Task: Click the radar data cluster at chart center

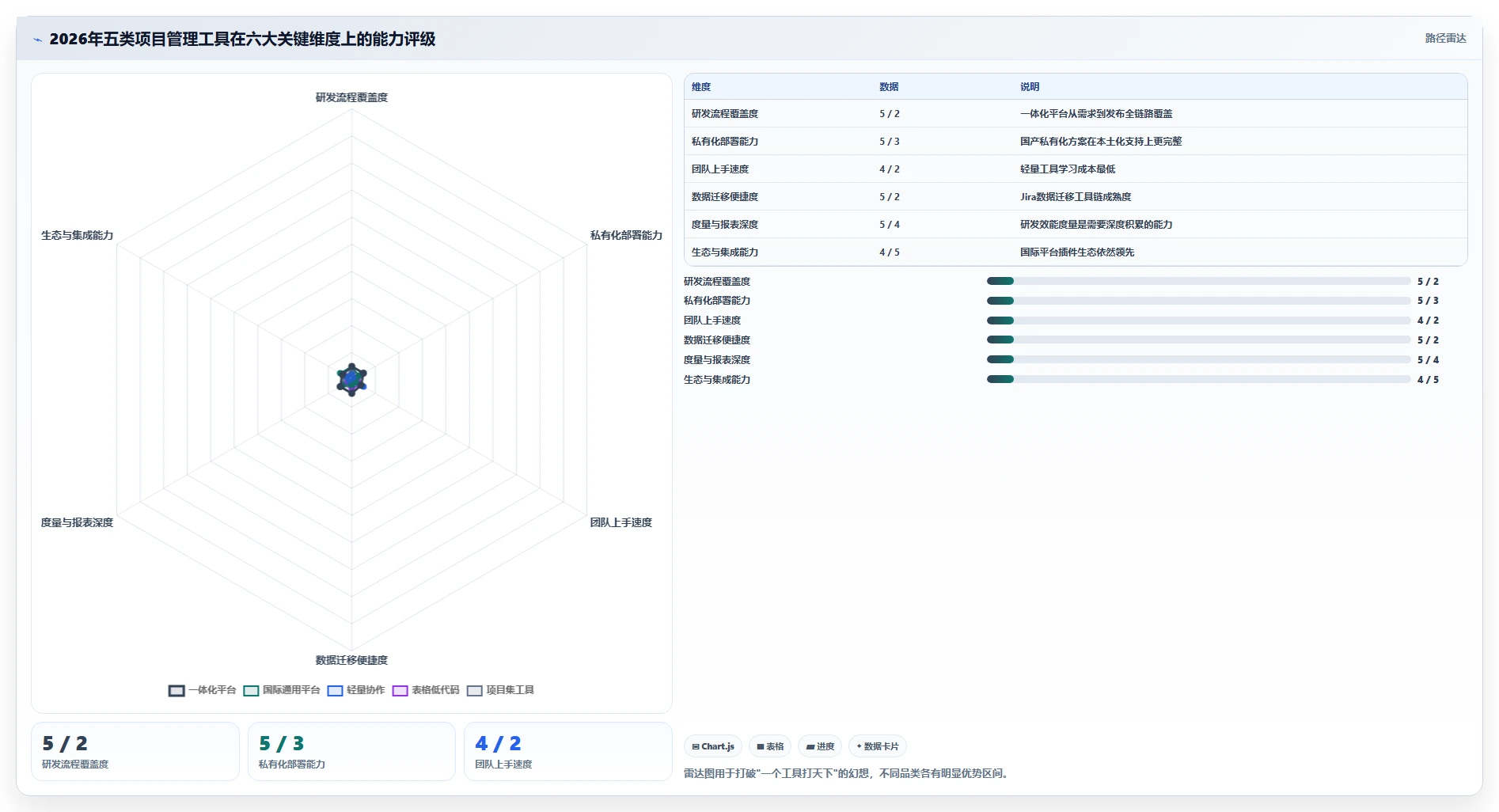Action: tap(351, 380)
